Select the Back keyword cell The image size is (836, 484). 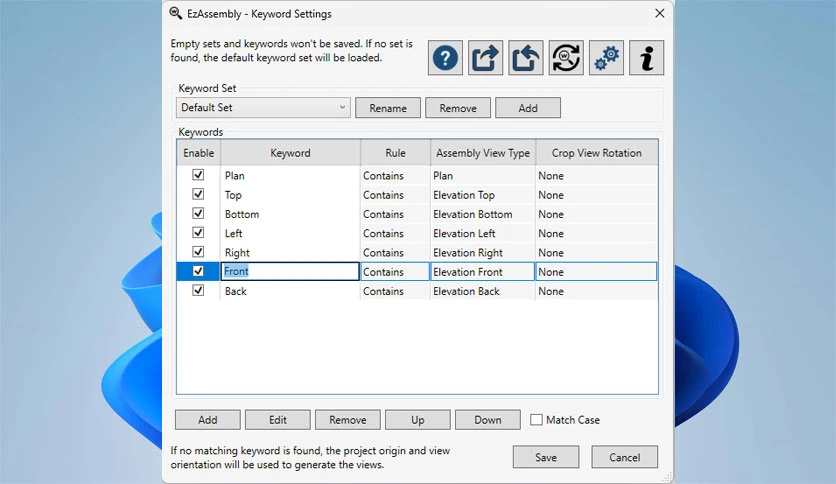pyautogui.click(x=290, y=291)
